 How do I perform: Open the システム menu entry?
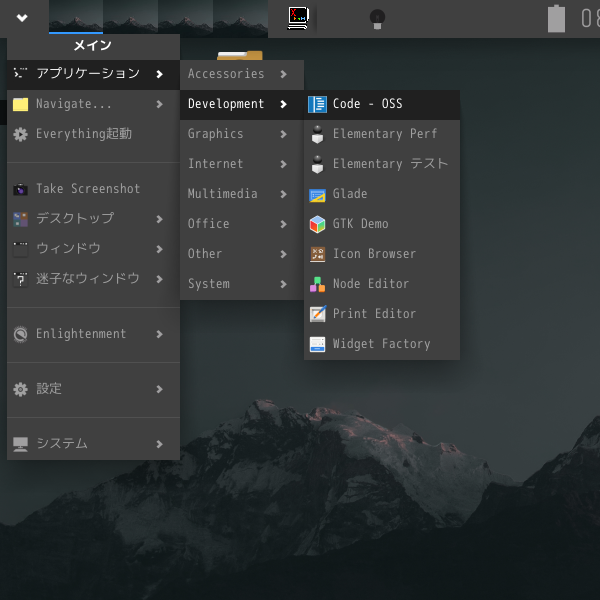[93, 444]
